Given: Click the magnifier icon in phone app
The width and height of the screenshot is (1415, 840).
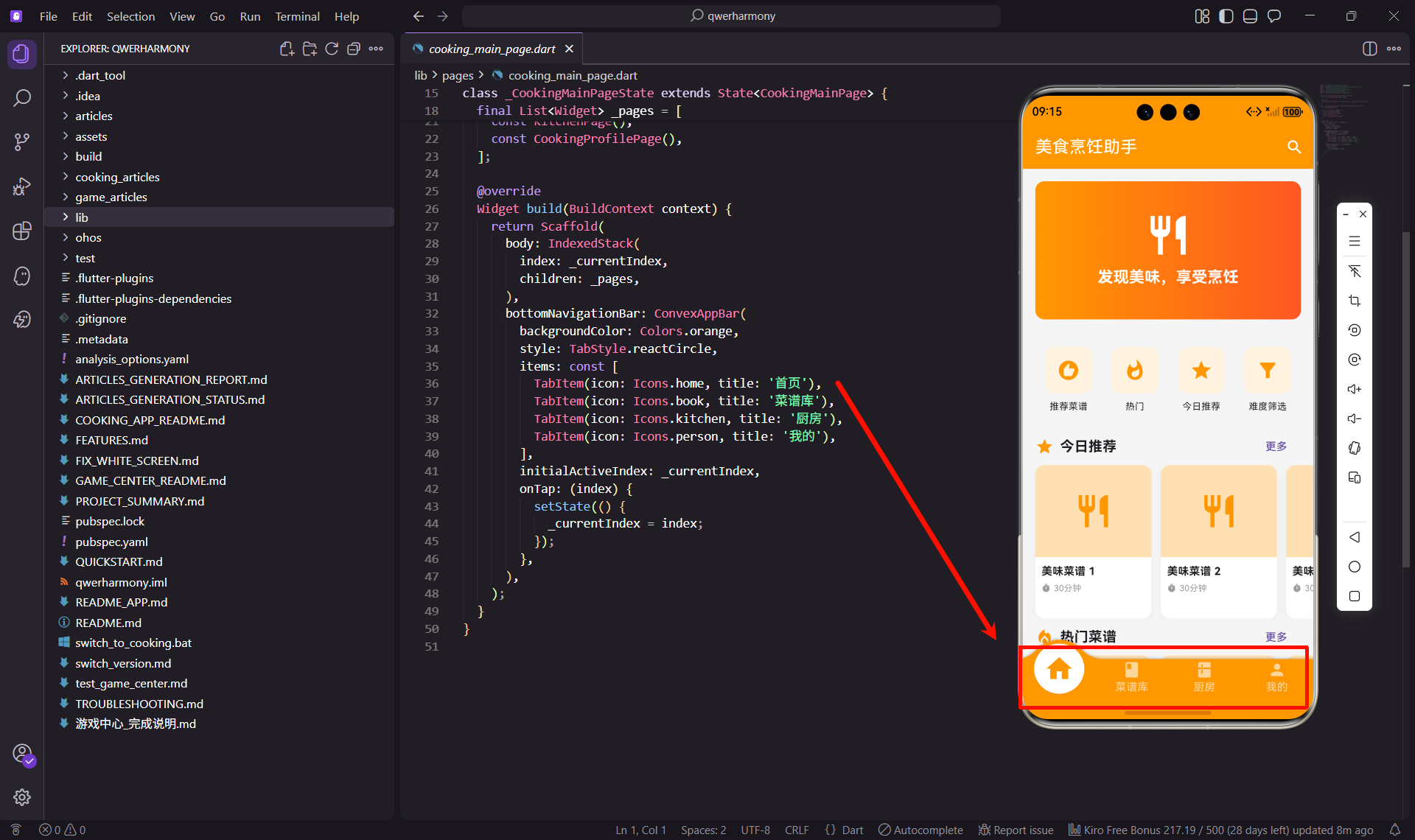Looking at the screenshot, I should (x=1293, y=147).
